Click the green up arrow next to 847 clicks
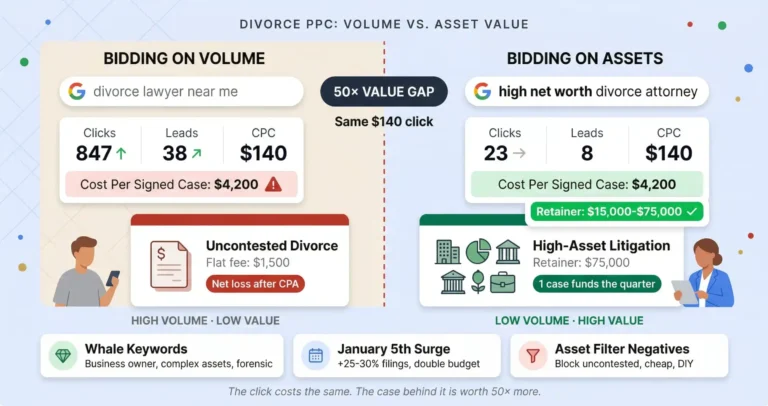Image resolution: width=768 pixels, height=406 pixels. click(x=120, y=154)
